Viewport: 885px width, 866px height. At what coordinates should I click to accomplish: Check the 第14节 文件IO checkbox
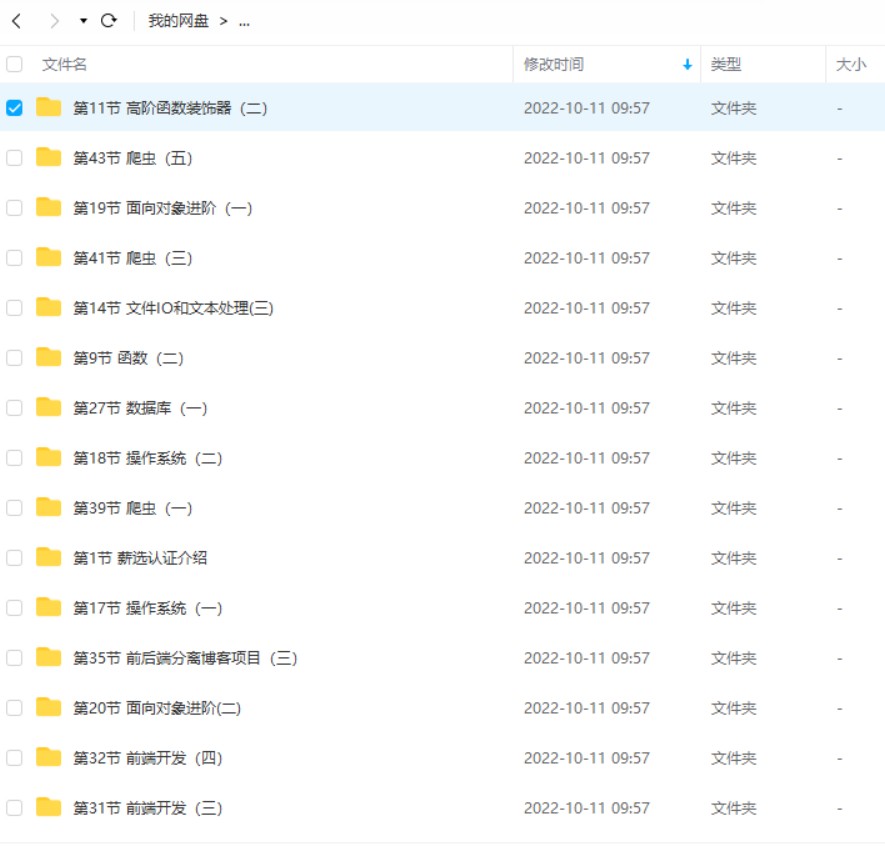coord(14,308)
